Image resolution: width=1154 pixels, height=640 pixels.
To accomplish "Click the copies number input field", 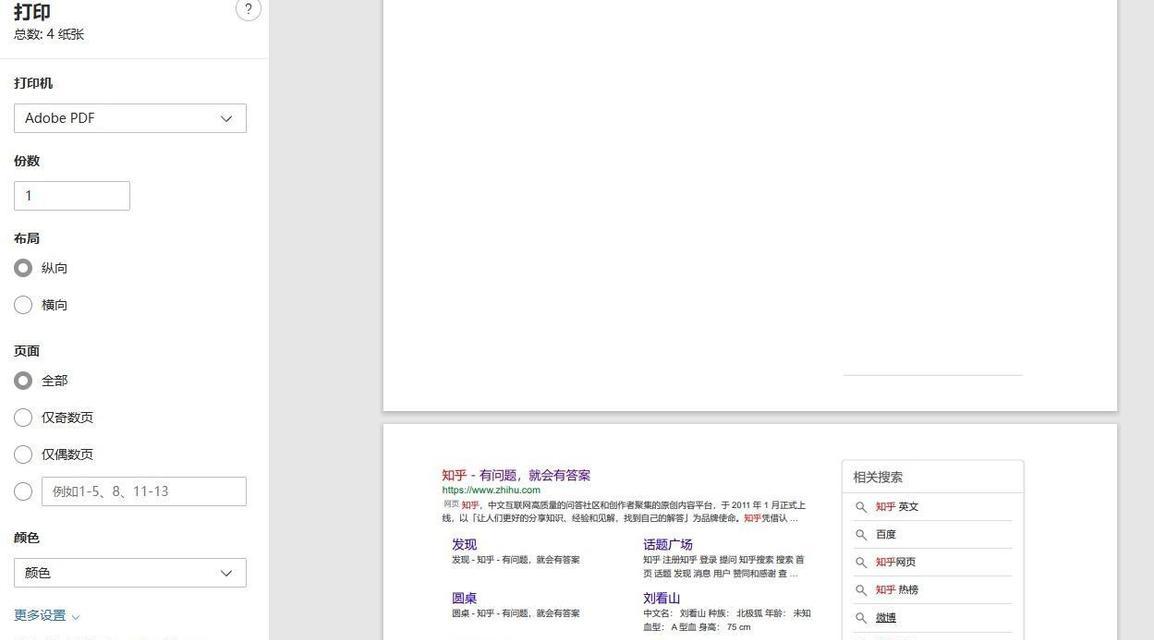I will (x=72, y=196).
